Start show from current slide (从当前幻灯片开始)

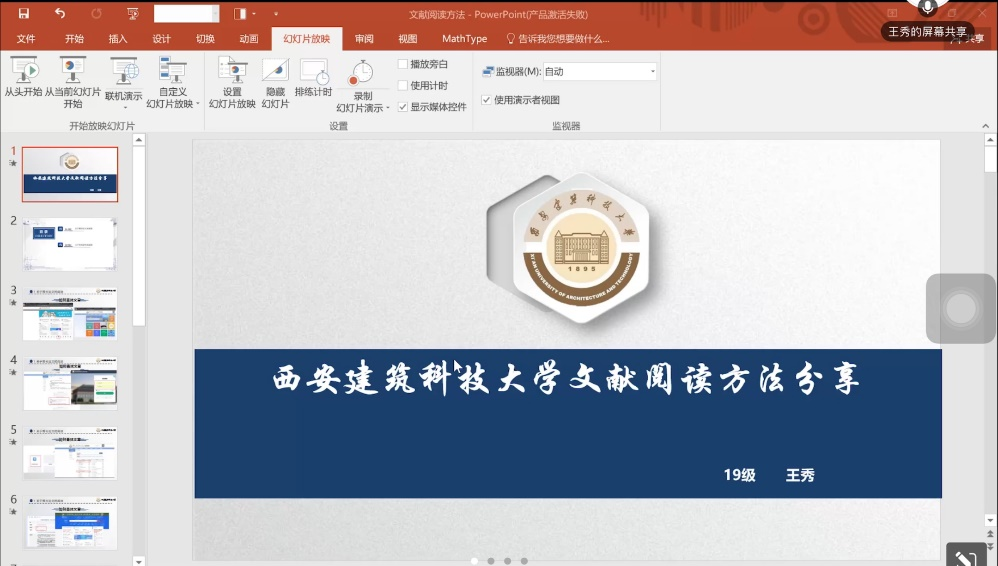[x=73, y=82]
